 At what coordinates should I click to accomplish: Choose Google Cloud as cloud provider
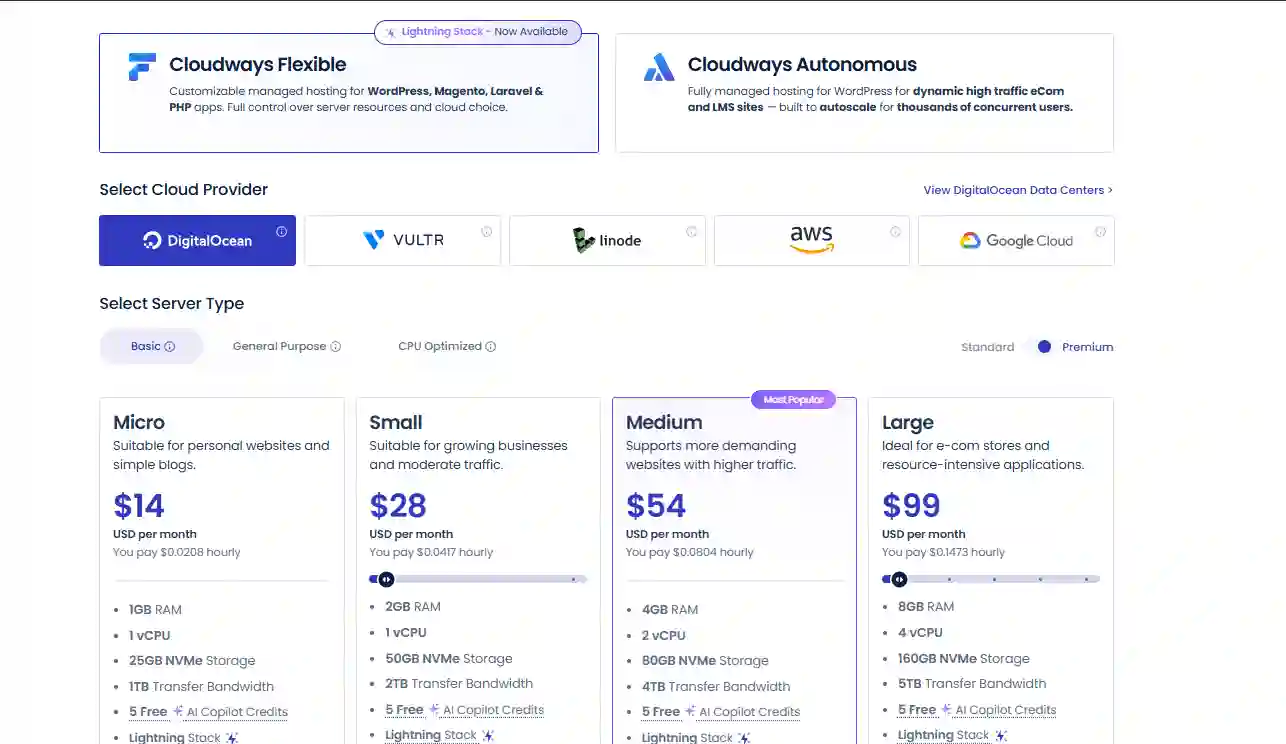[1016, 240]
